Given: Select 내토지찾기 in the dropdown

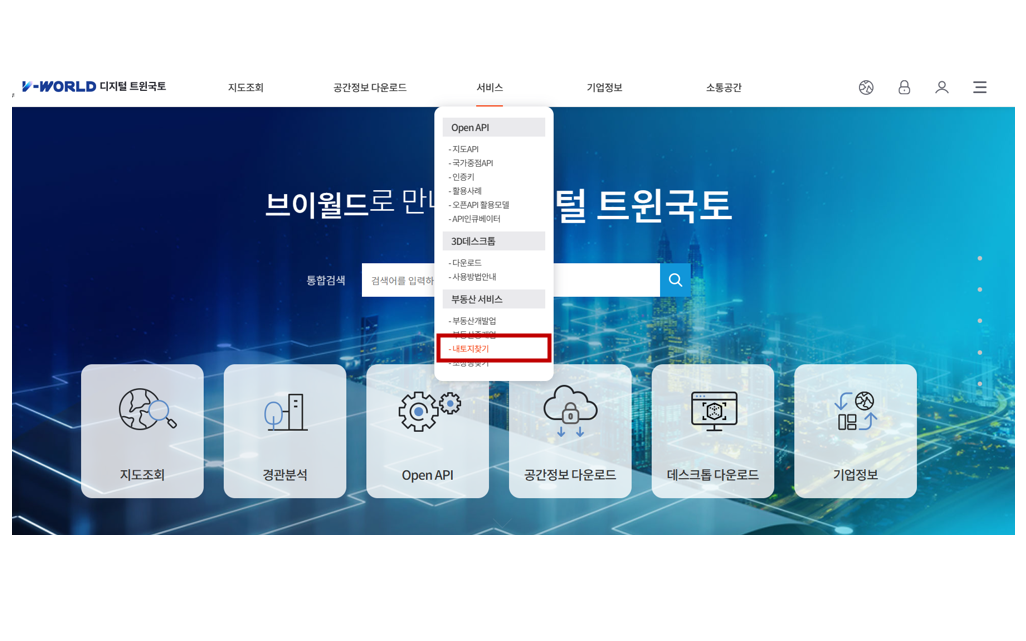Looking at the screenshot, I should click(x=471, y=349).
